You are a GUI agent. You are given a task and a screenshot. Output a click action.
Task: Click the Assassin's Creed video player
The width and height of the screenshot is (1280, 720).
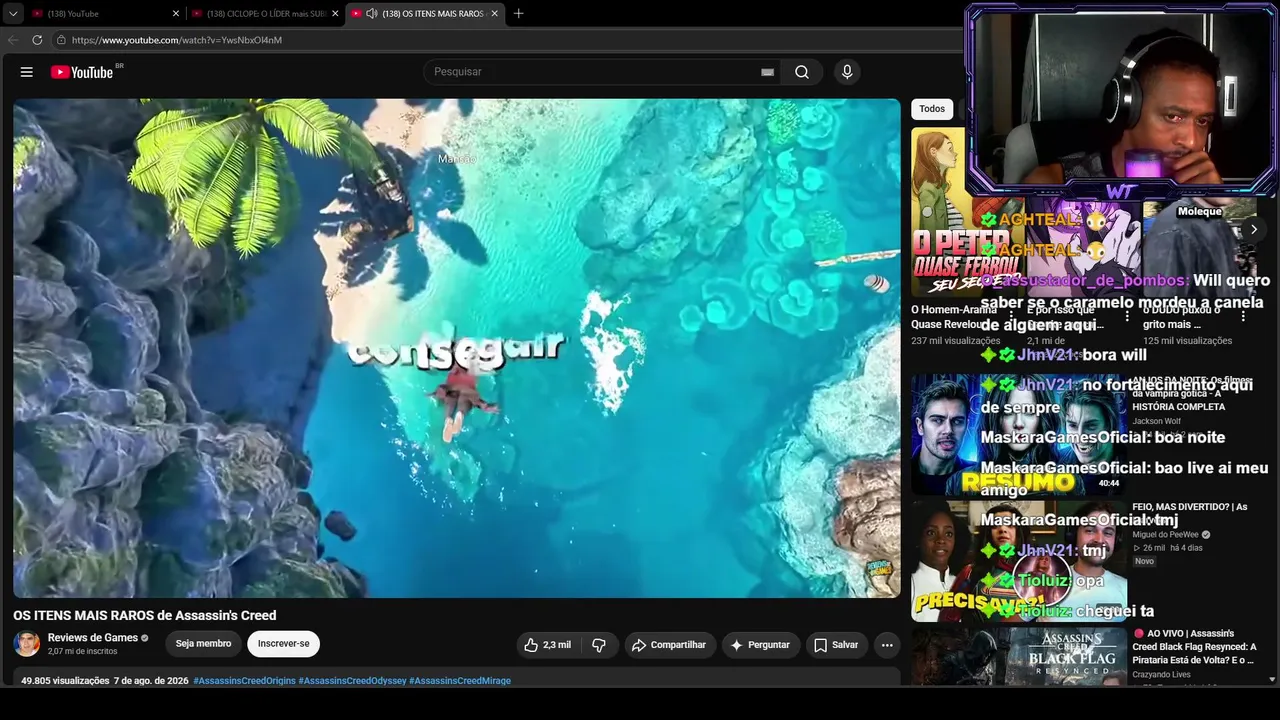[x=456, y=348]
